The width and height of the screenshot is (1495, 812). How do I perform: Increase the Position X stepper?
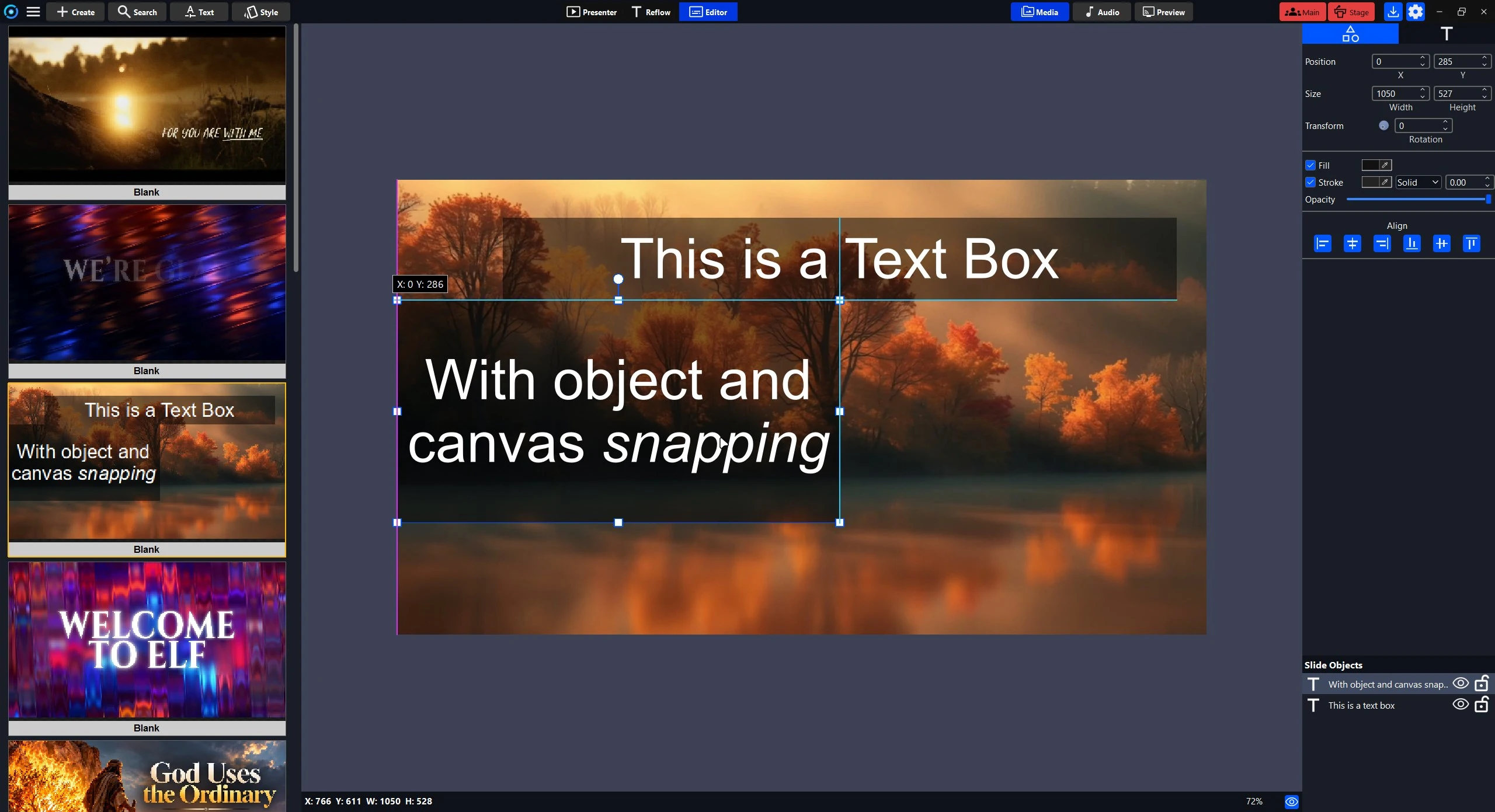(1423, 58)
